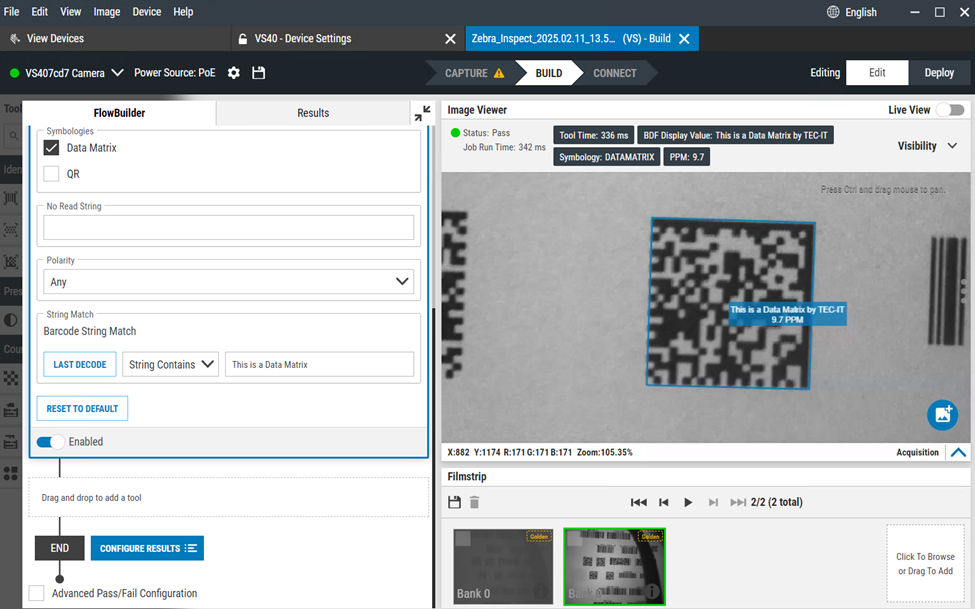
Task: Click the save job floppy icon
Action: 259,73
